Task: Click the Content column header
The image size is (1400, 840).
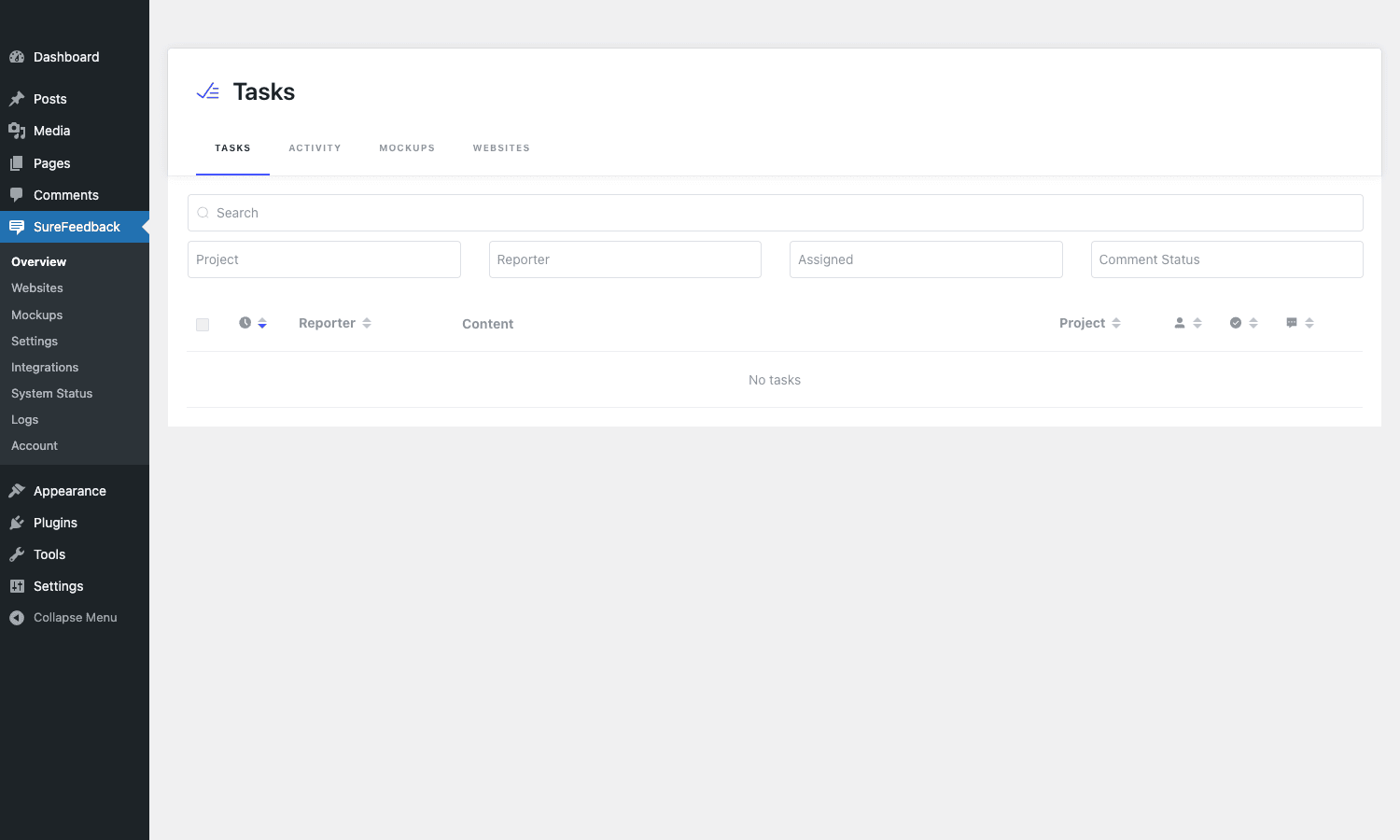Action: [x=488, y=324]
